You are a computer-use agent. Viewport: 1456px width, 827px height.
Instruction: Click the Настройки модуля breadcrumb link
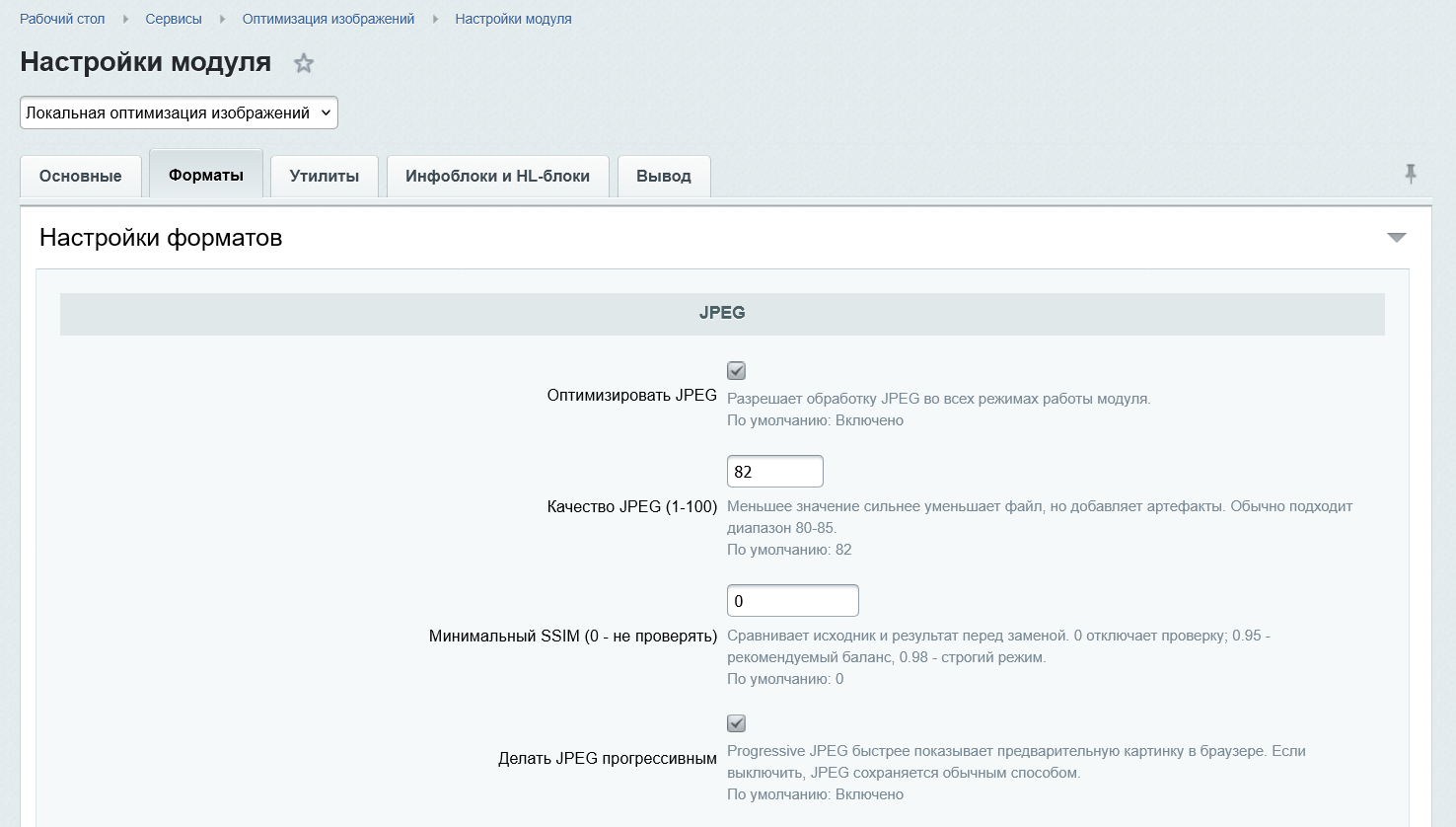click(x=513, y=19)
